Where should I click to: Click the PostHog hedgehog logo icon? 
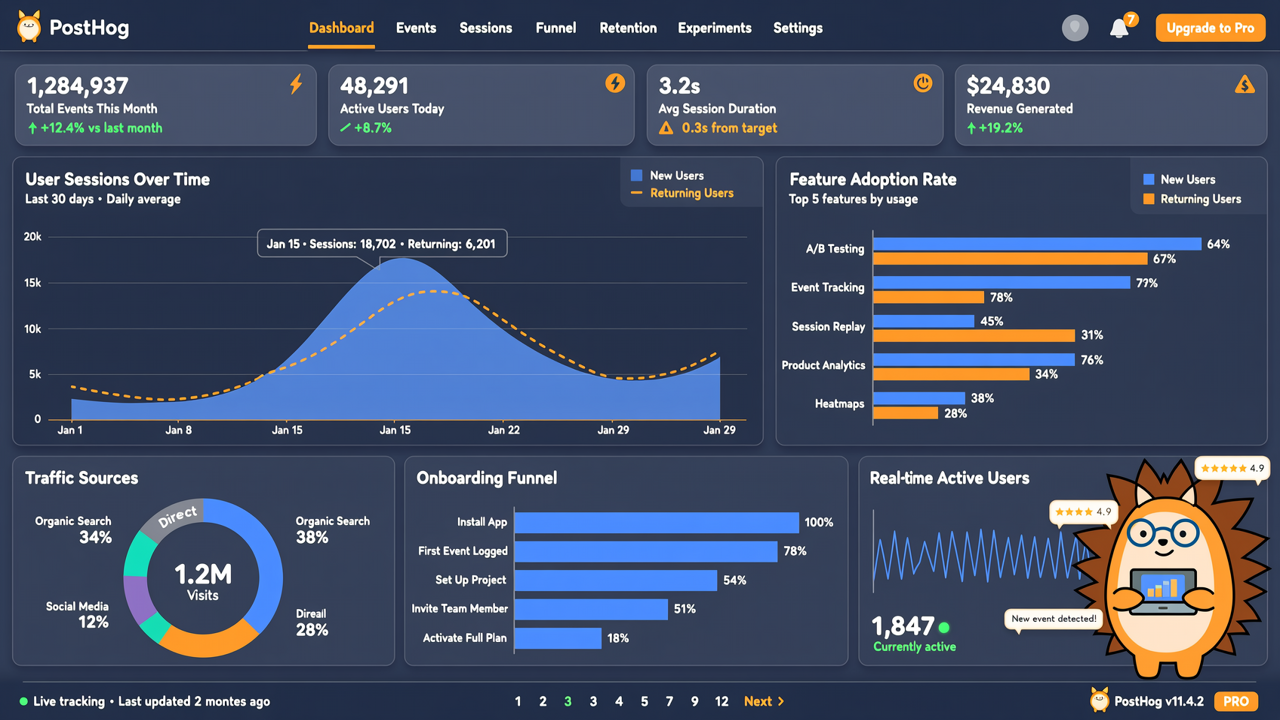[x=29, y=27]
